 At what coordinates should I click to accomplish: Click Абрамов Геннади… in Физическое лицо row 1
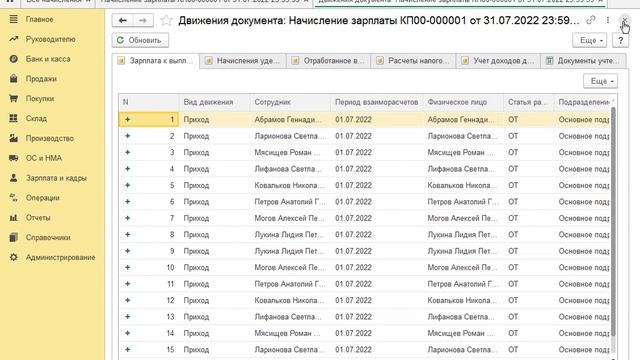click(x=463, y=120)
